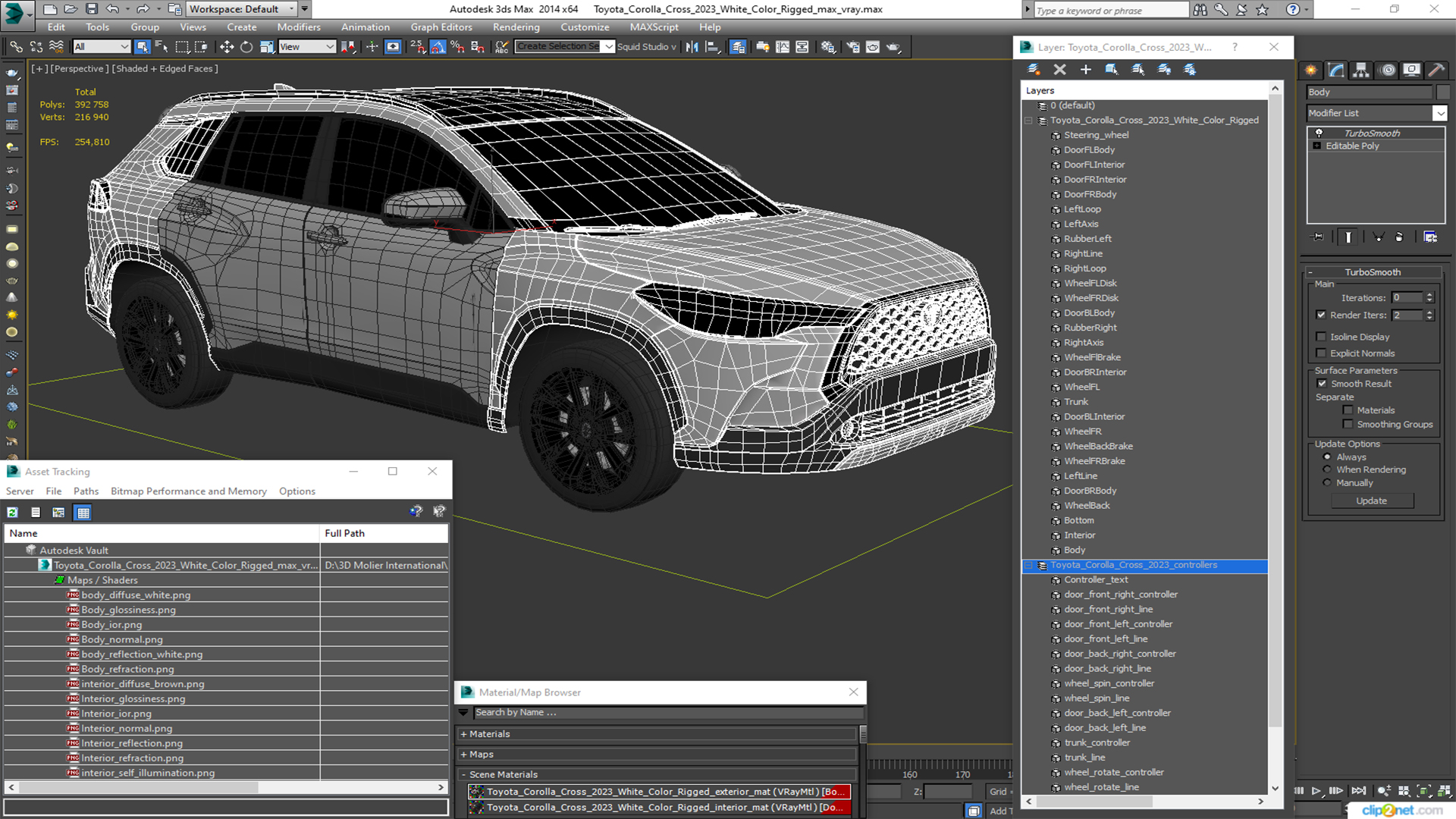Screen dimensions: 1456x819
Task: Select Always update option
Action: (x=1327, y=457)
